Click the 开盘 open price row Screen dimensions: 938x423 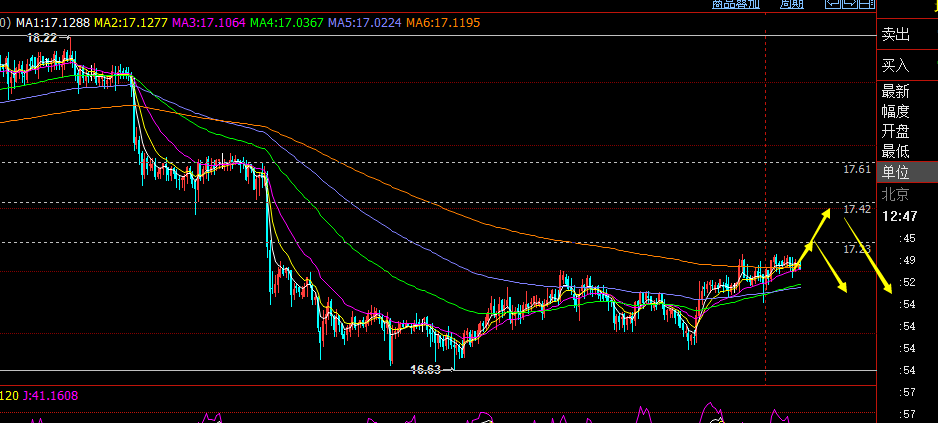(x=907, y=132)
